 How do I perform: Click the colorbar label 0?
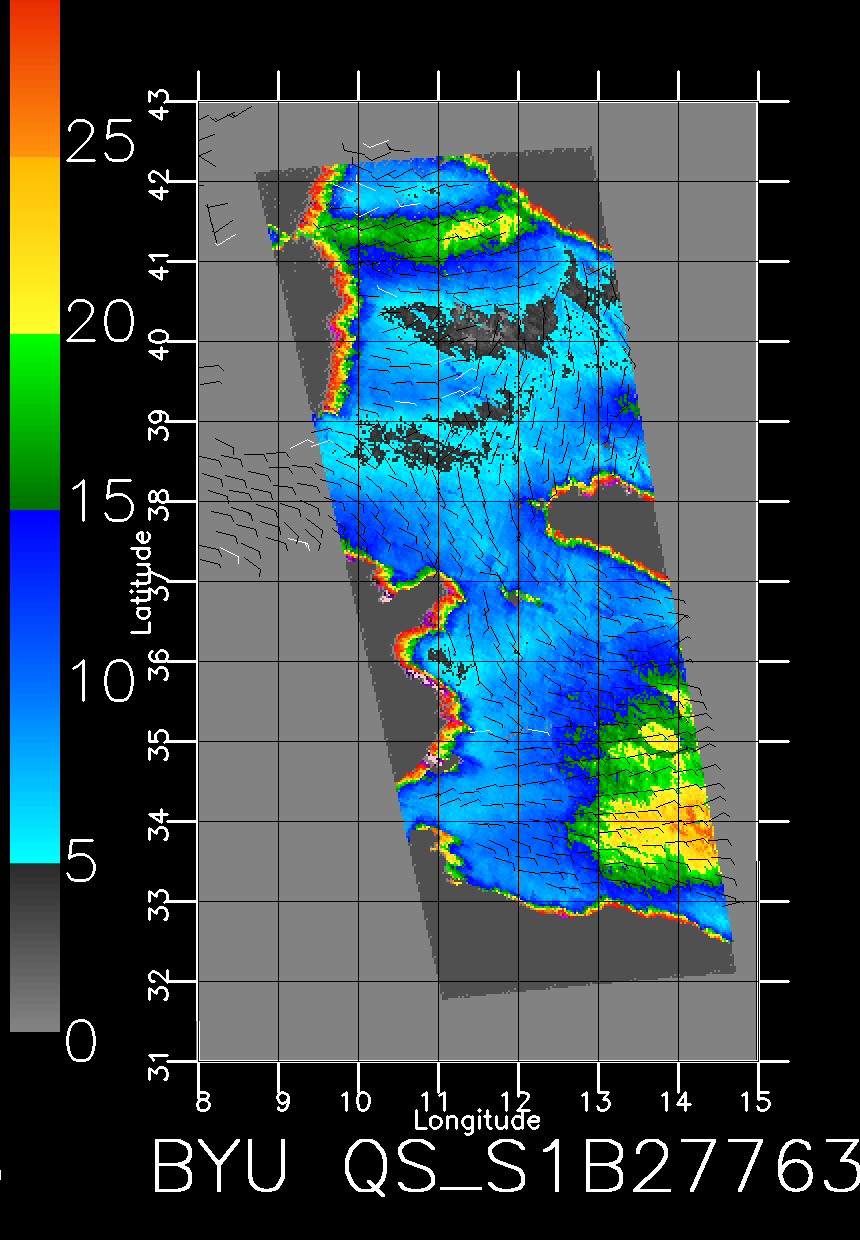click(x=82, y=1042)
